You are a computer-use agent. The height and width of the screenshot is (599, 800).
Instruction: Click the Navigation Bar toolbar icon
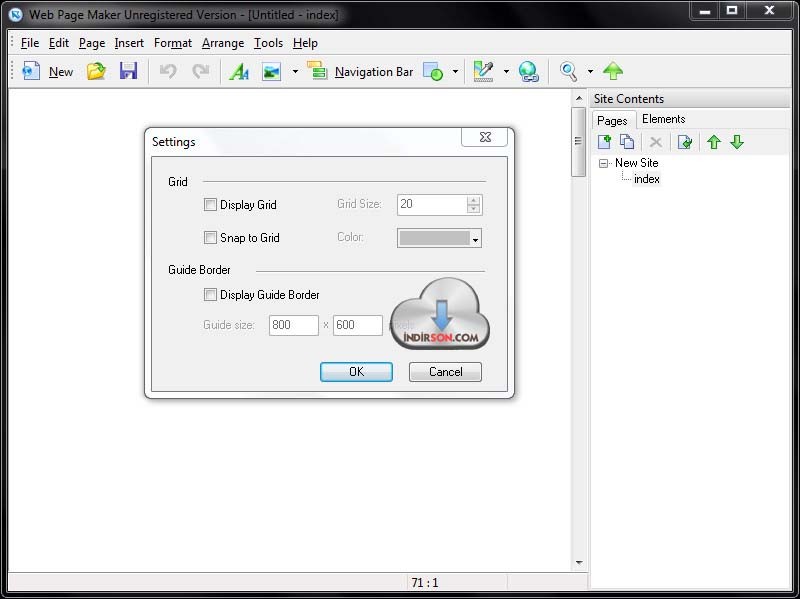(317, 71)
